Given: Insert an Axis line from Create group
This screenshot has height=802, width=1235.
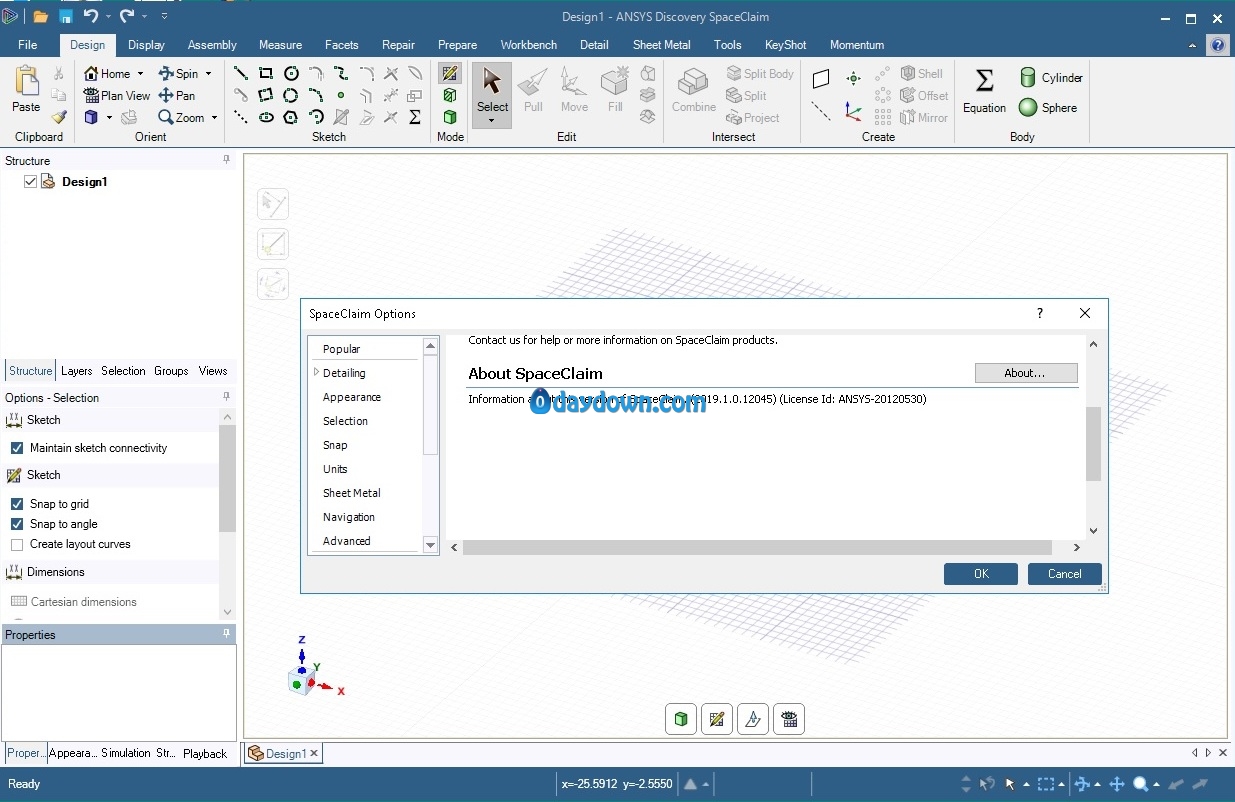Looking at the screenshot, I should coord(821,111).
